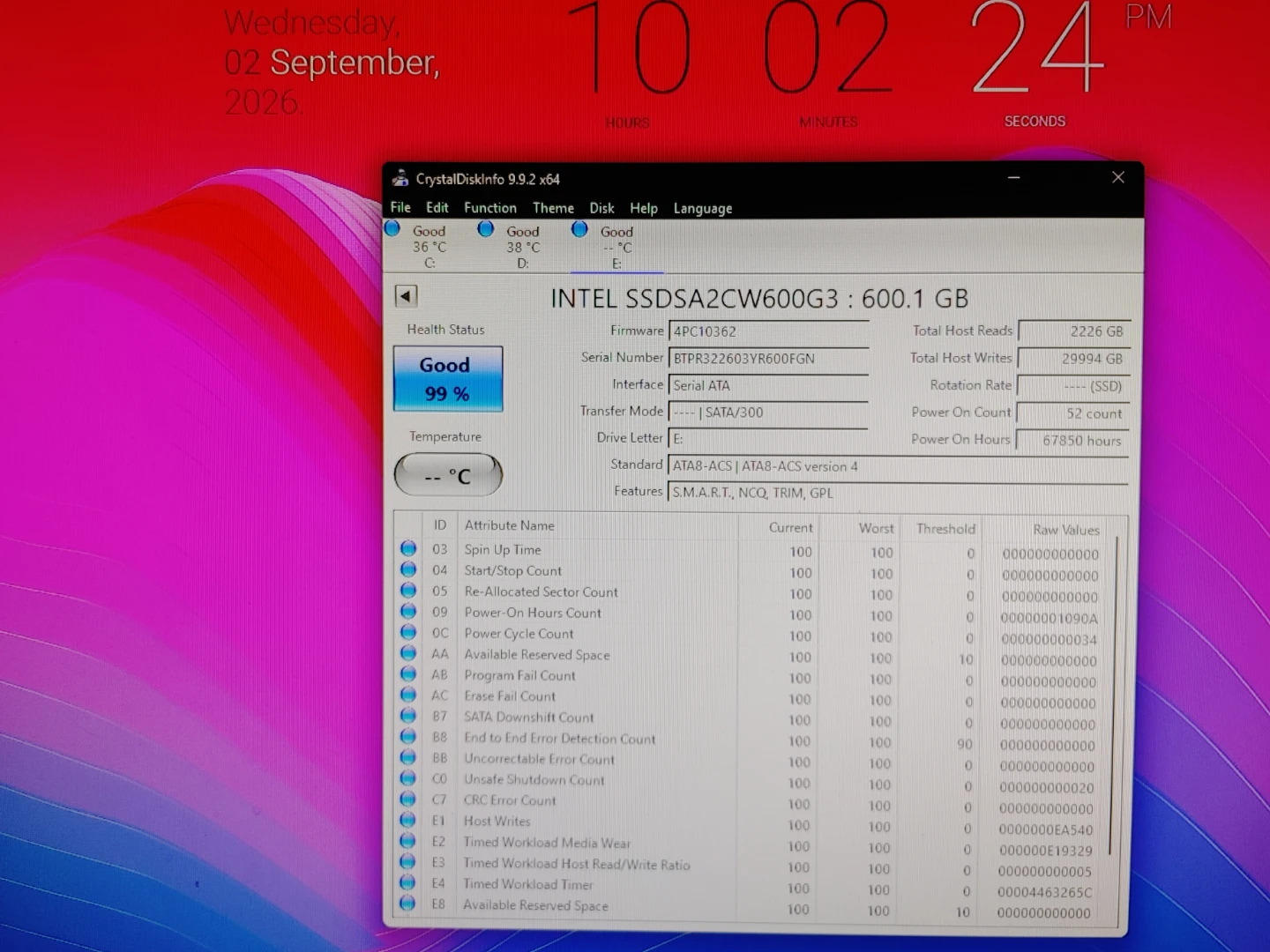Click Power On Count value 52 count
The width and height of the screenshot is (1270, 952).
[x=1073, y=413]
